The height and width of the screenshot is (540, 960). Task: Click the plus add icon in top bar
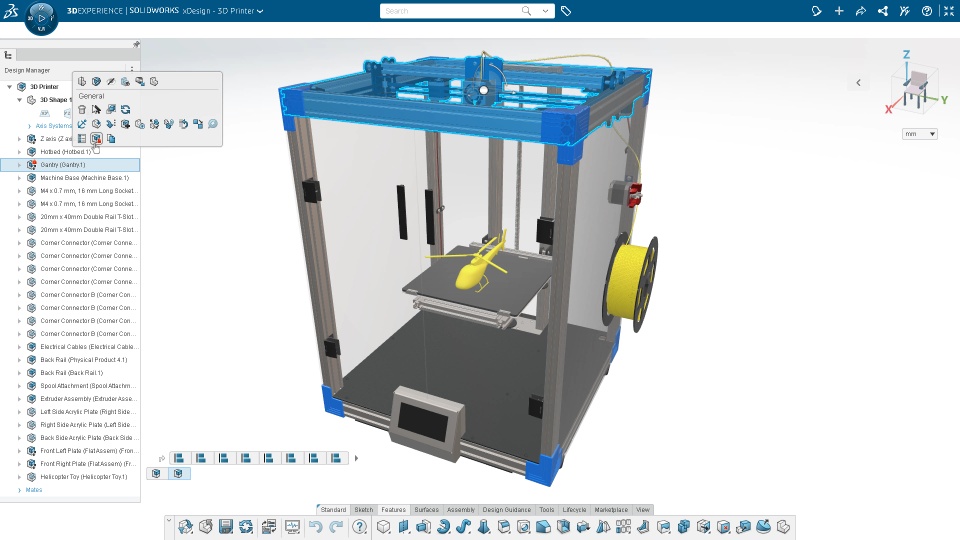[839, 11]
